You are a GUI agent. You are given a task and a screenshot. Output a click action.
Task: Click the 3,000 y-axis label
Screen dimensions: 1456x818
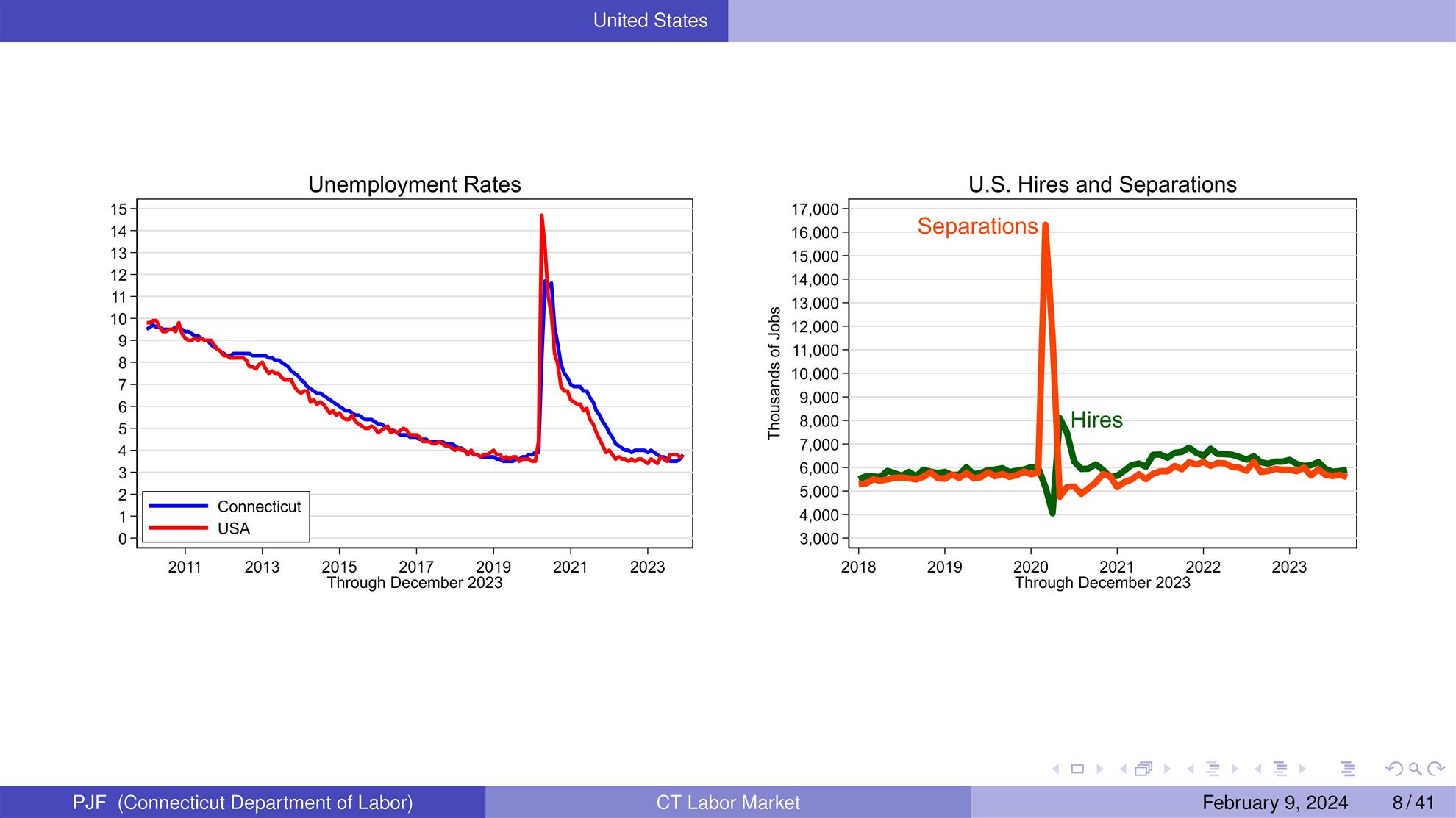tap(819, 539)
